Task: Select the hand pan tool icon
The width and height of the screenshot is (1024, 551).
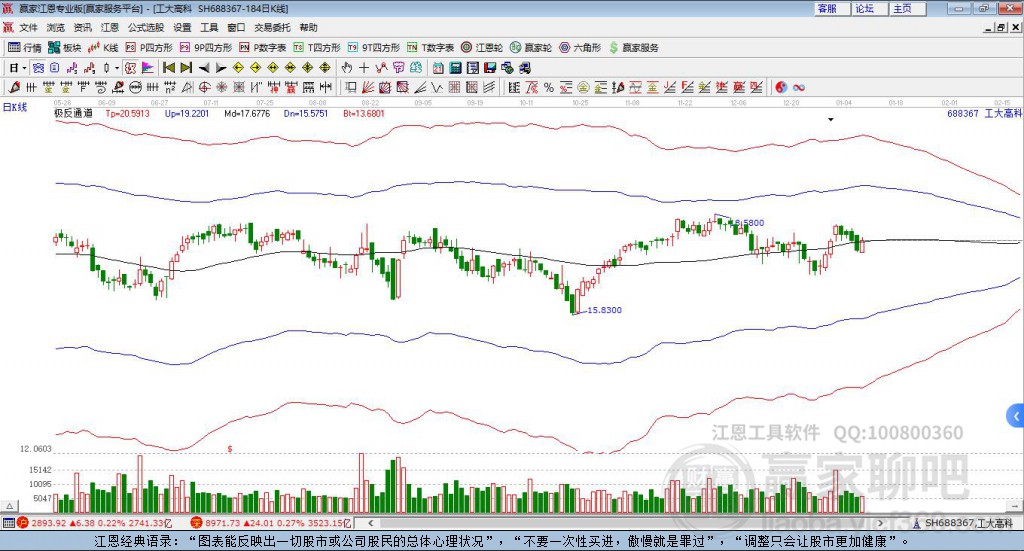Action: click(347, 67)
